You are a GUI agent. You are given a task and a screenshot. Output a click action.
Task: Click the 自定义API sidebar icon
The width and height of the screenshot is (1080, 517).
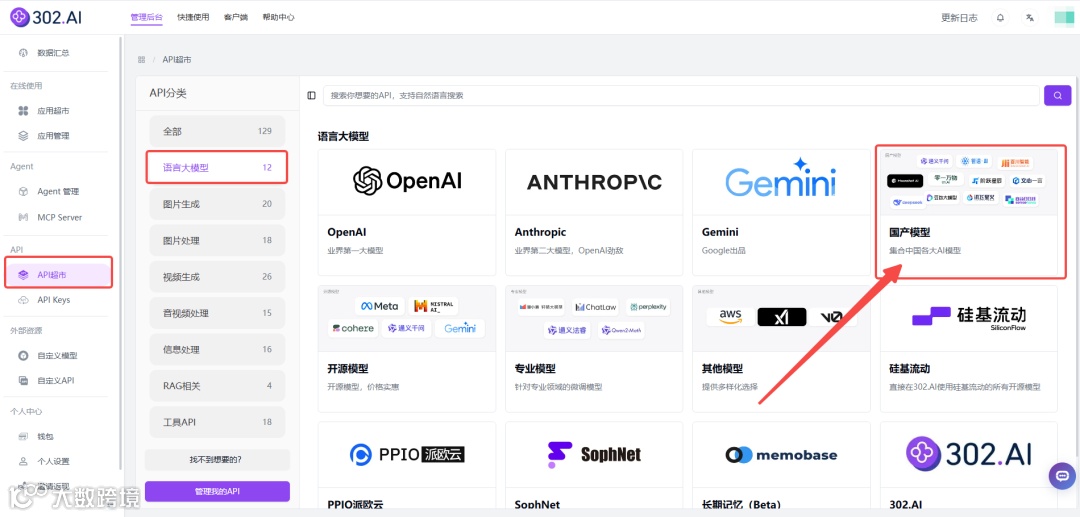23,380
